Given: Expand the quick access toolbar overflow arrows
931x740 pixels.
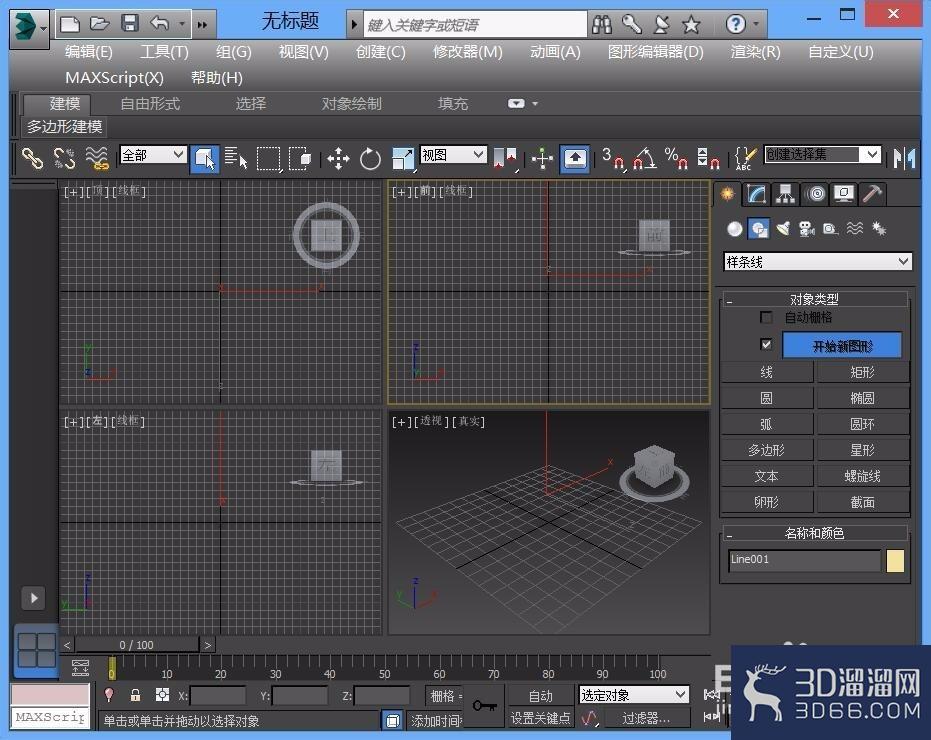Looking at the screenshot, I should (x=202, y=25).
